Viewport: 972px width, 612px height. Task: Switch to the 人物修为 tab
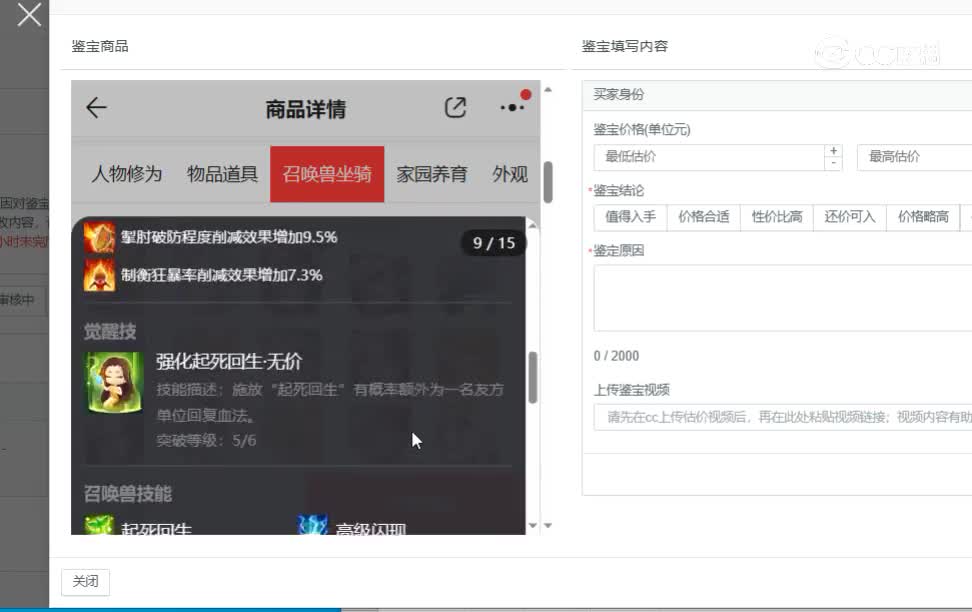pos(127,174)
